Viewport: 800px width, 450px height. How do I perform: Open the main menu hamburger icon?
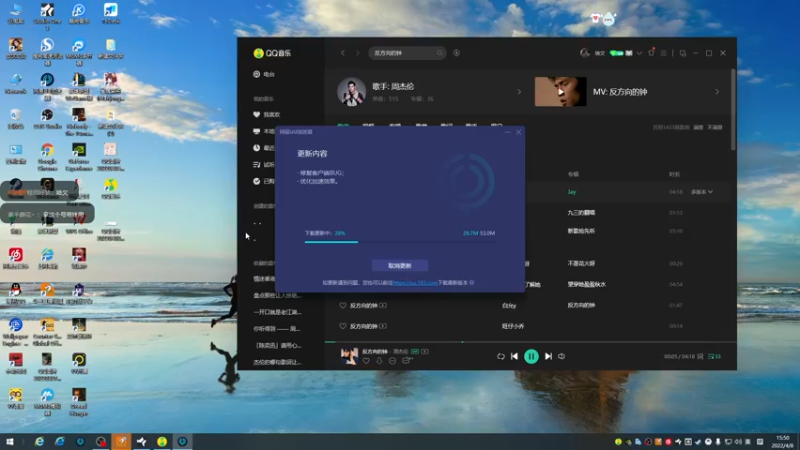tap(663, 53)
